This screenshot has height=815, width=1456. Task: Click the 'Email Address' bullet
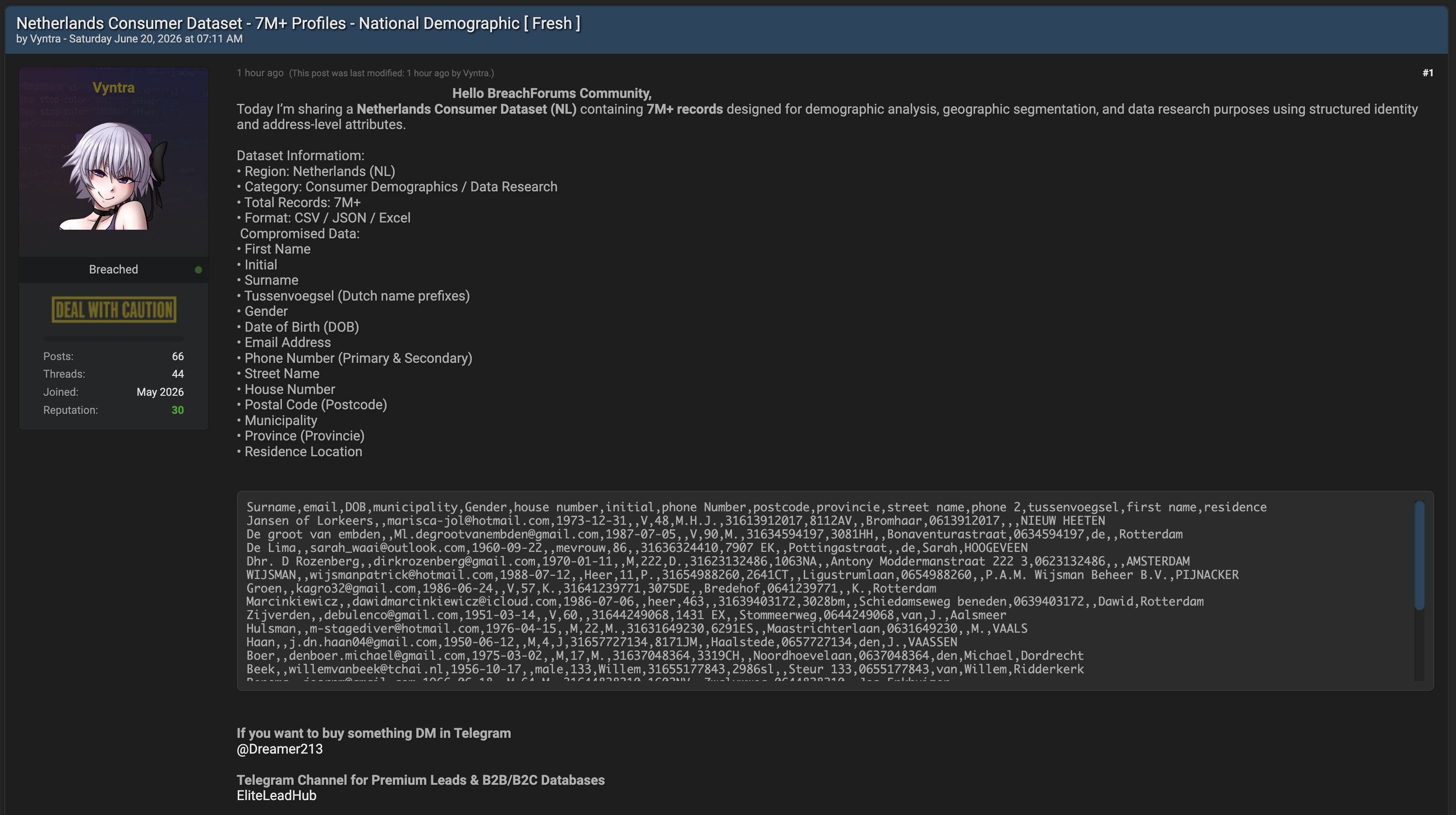[284, 342]
